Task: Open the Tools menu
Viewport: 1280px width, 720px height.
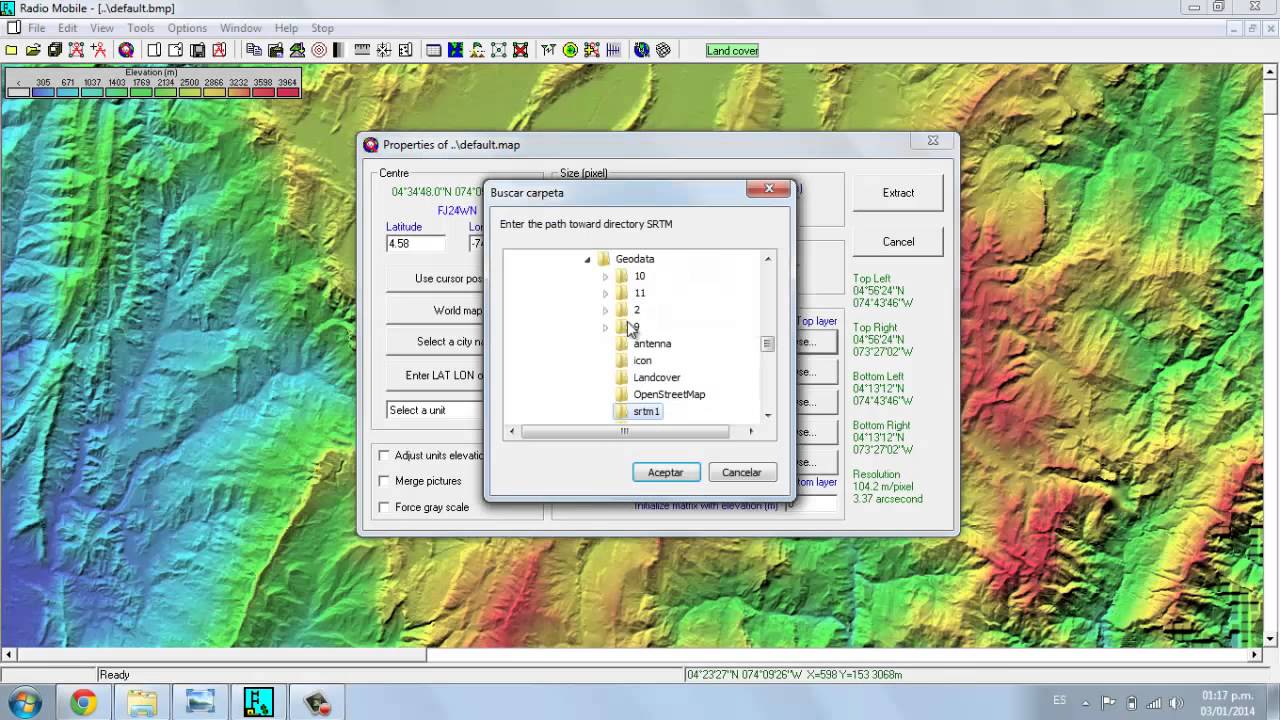Action: [140, 28]
